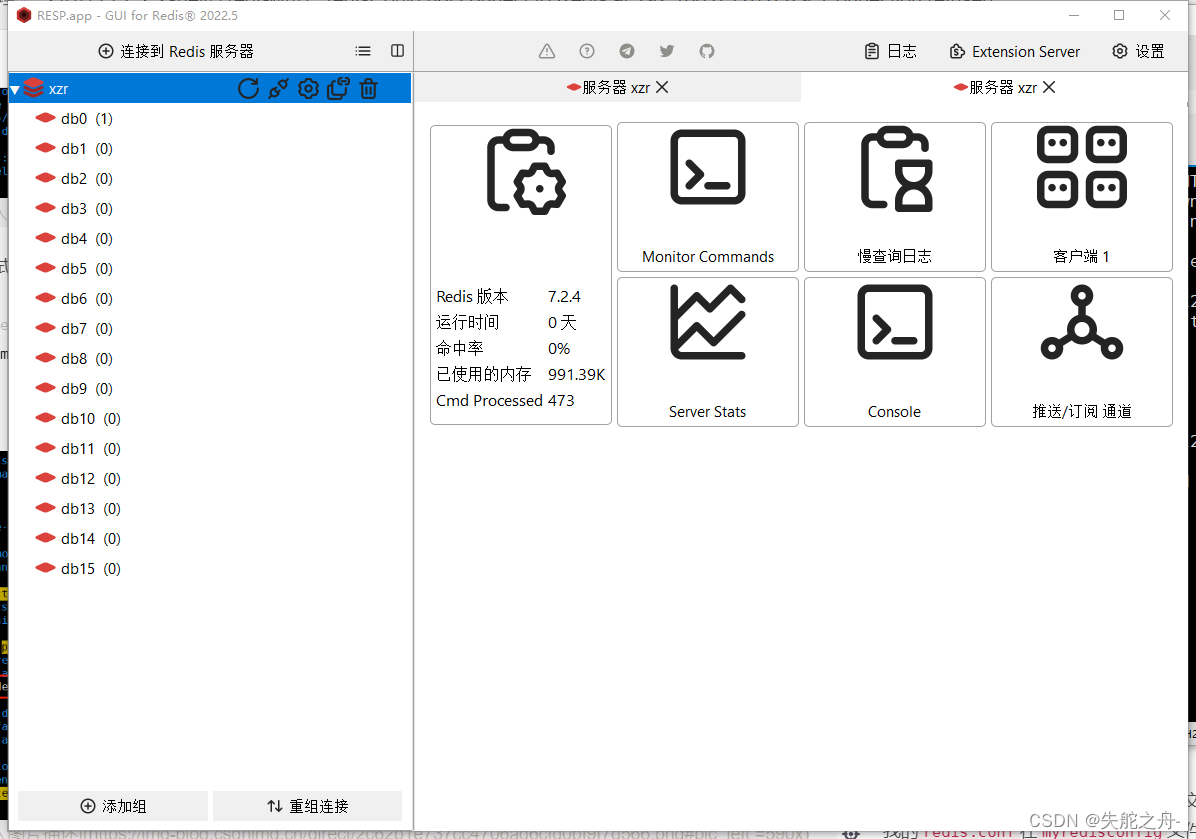1196x839 pixels.
Task: View 客户端 1 client connections
Action: point(1081,196)
